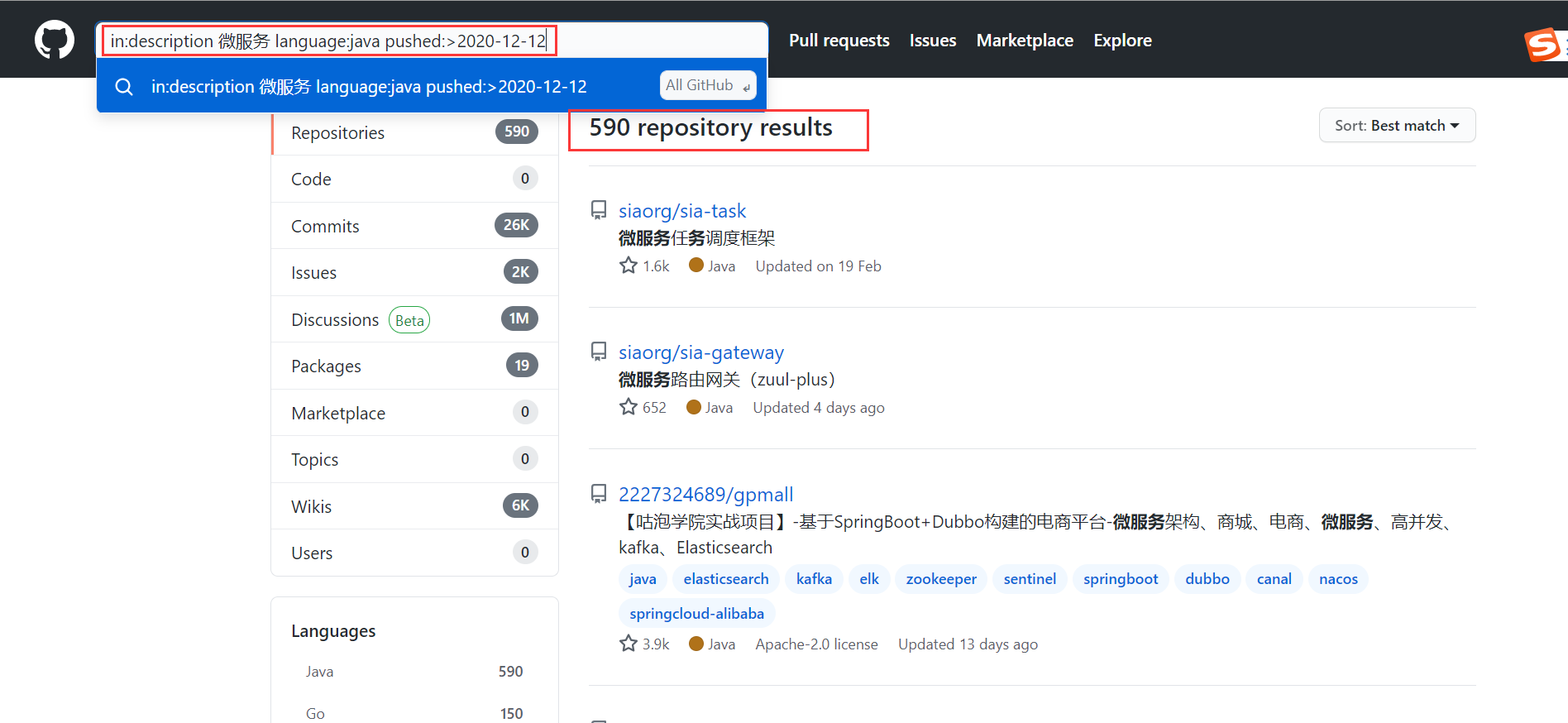Click the 26K count badge next to Commits

click(x=516, y=225)
